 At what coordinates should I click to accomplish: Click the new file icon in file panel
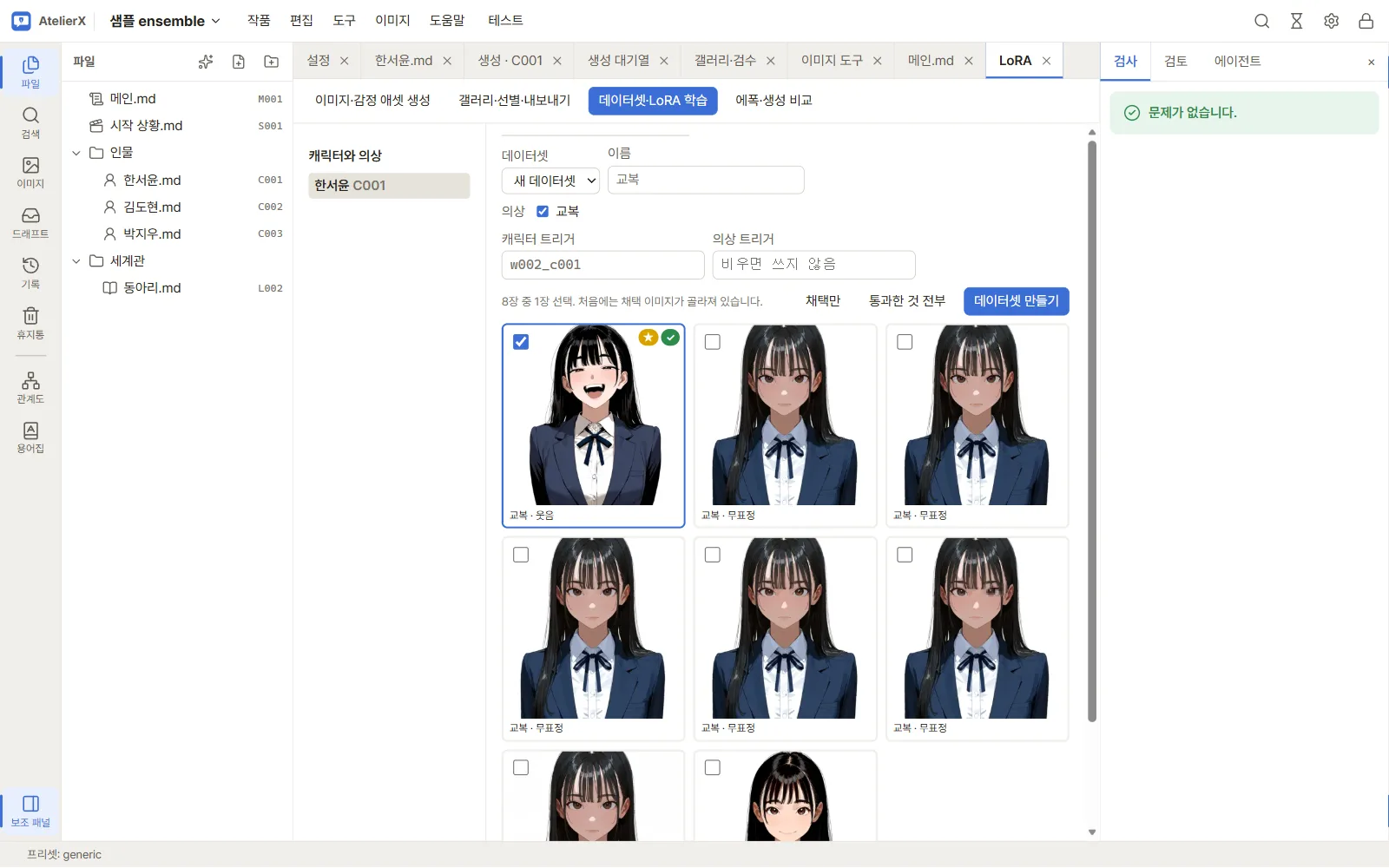(239, 62)
